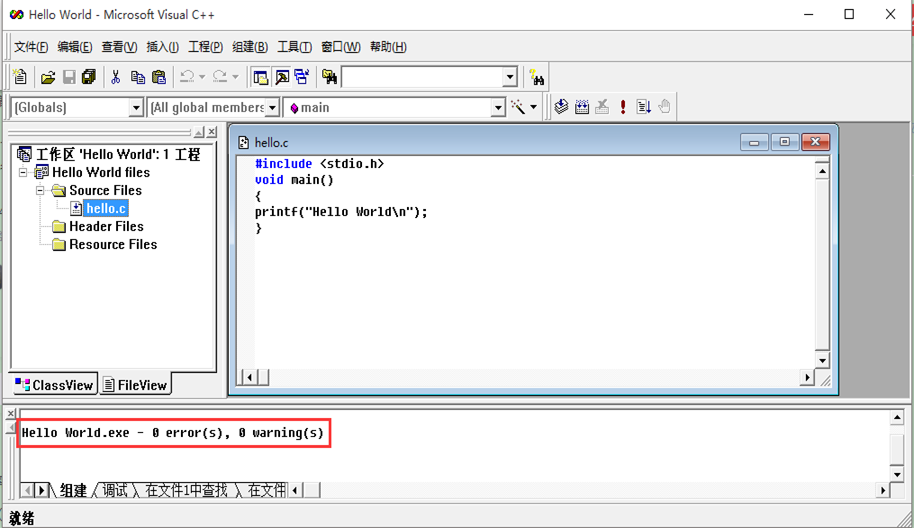
Task: Open the 组建(B) menu
Action: 249,47
